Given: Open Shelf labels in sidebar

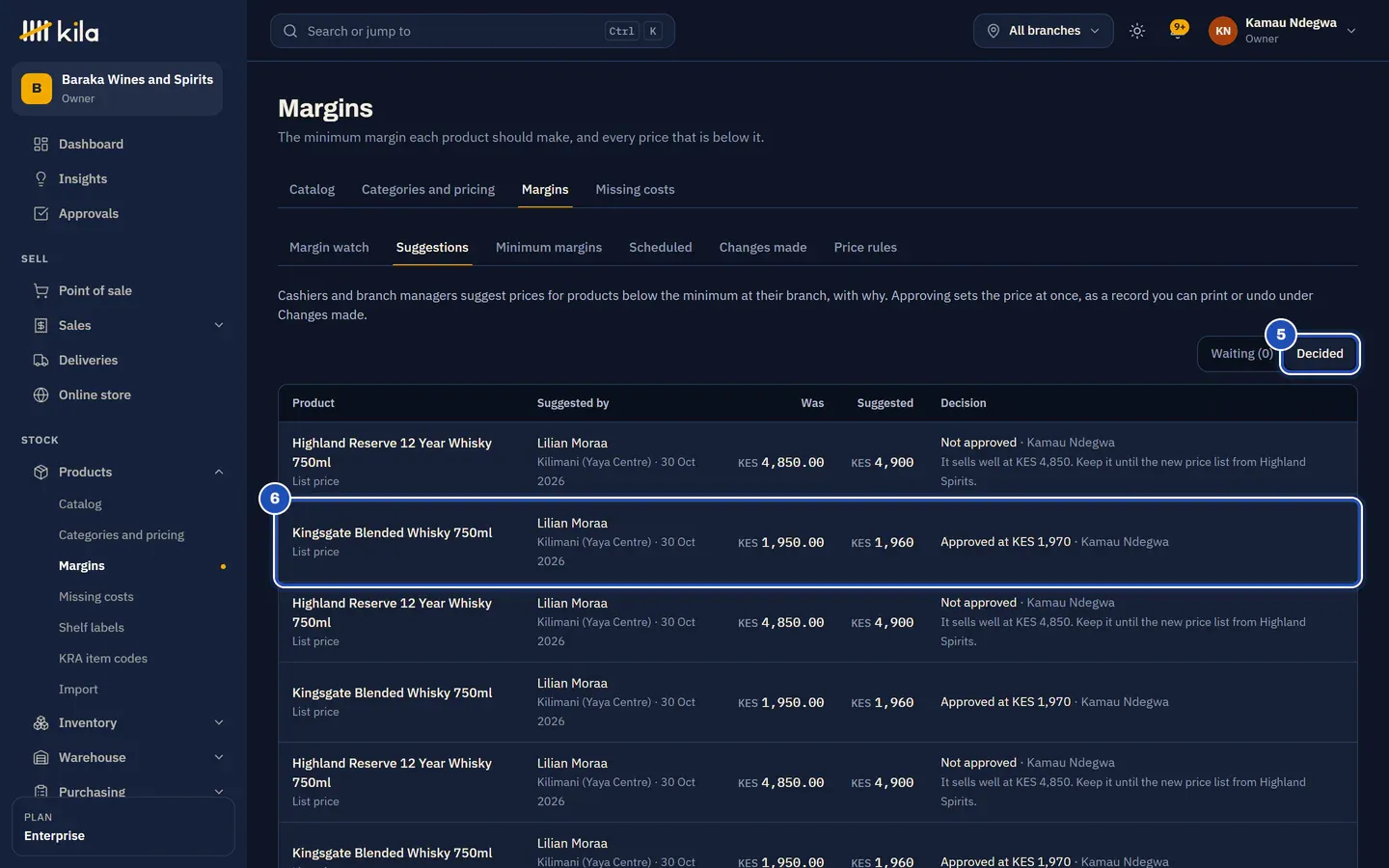Looking at the screenshot, I should (92, 627).
